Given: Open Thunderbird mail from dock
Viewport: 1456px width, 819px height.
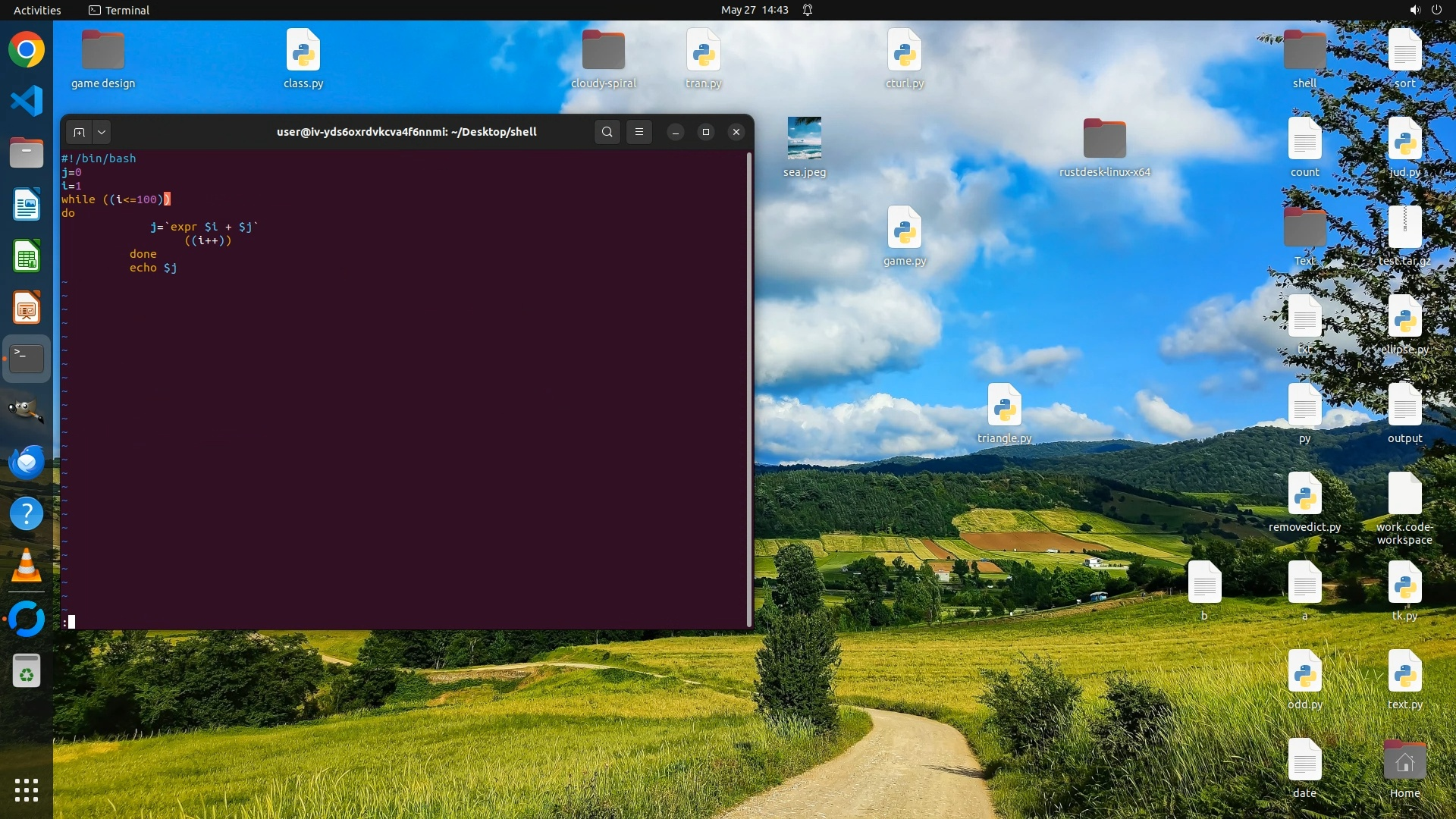Looking at the screenshot, I should click(x=27, y=462).
